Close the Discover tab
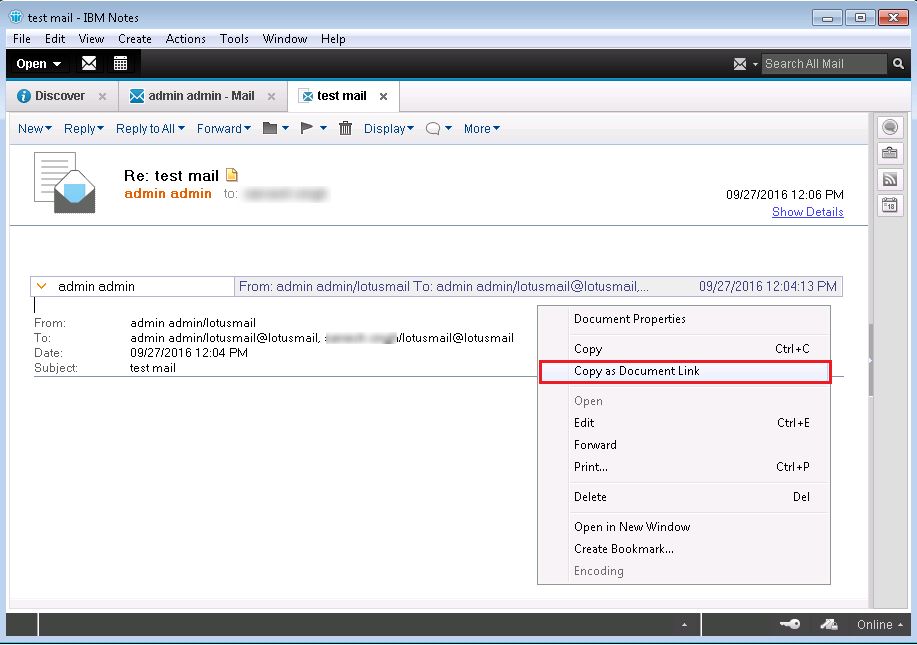This screenshot has width=917, height=645. (102, 96)
